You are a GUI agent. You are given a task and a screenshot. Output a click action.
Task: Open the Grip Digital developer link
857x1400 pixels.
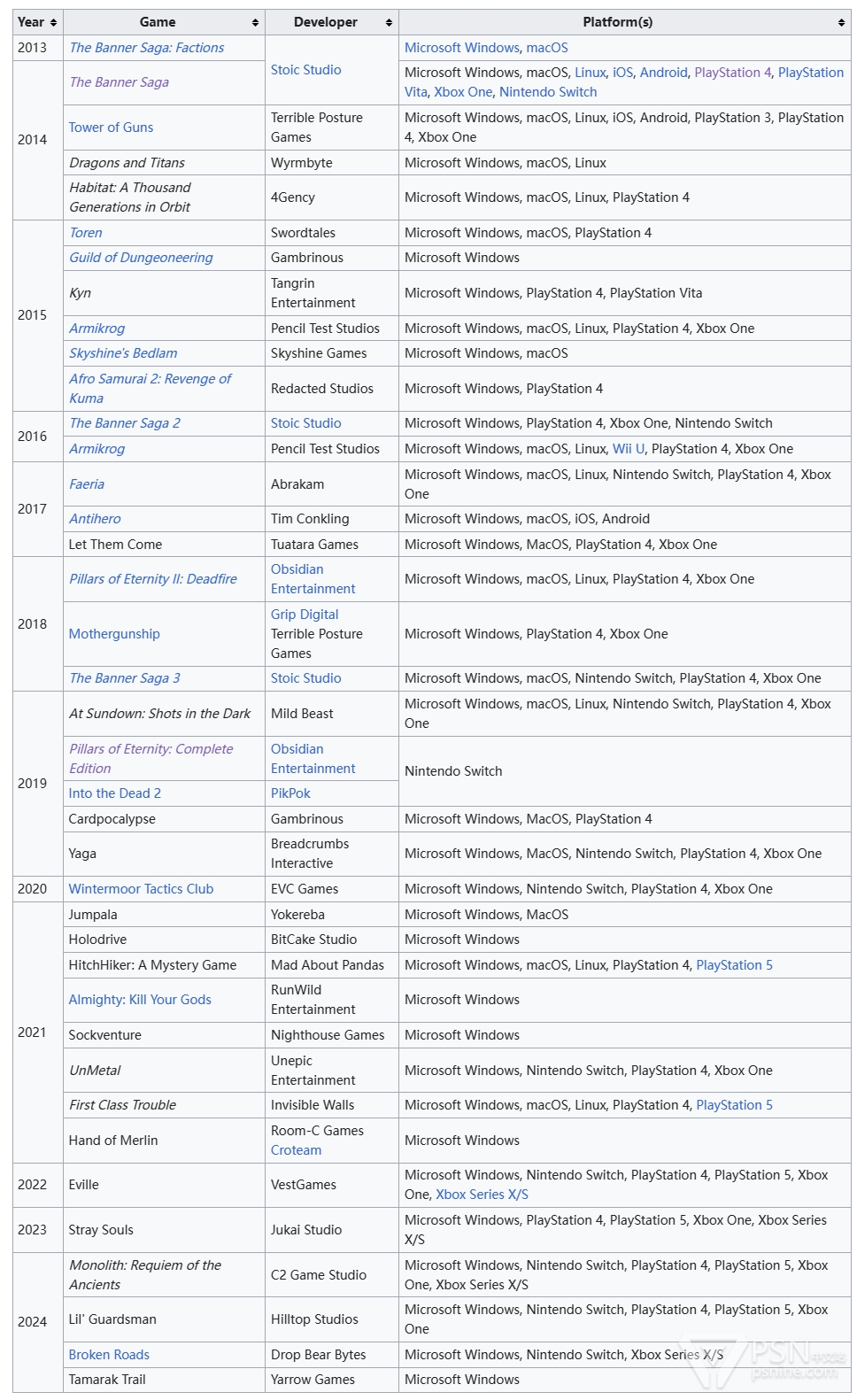[x=305, y=615]
